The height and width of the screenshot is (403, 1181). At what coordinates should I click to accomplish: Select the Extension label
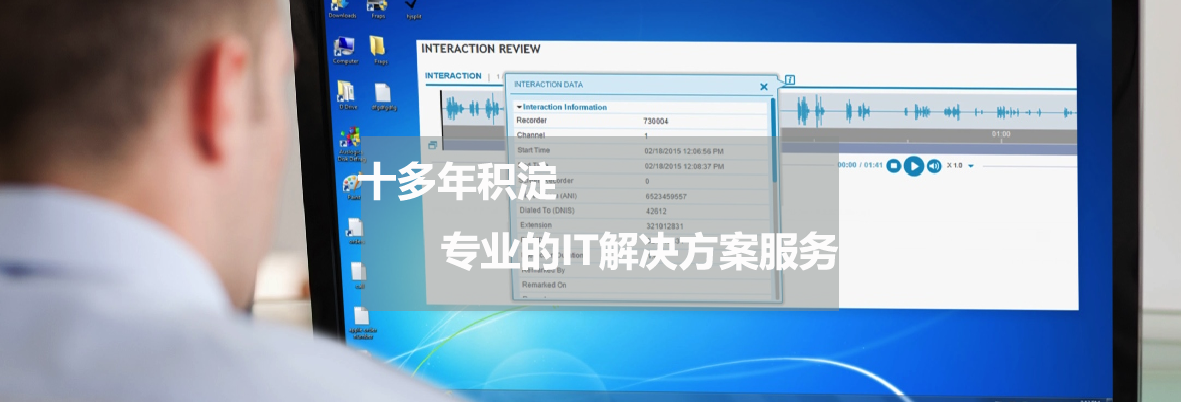536,225
